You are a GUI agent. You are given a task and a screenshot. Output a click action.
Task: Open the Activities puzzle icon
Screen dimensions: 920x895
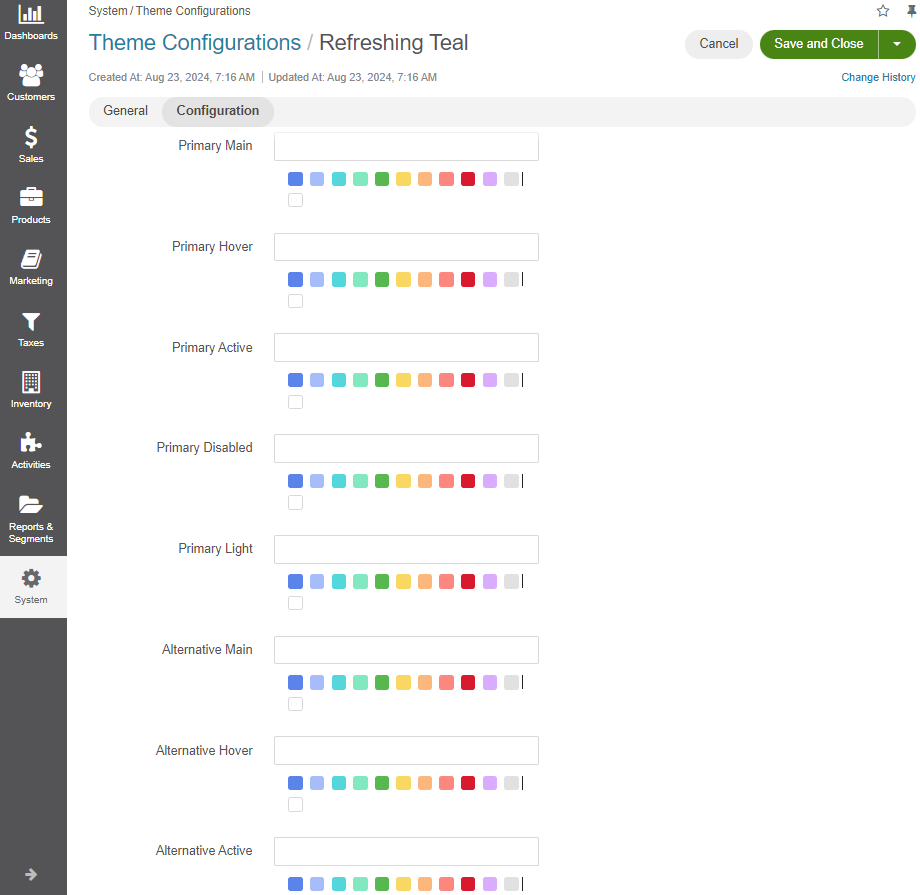tap(31, 443)
